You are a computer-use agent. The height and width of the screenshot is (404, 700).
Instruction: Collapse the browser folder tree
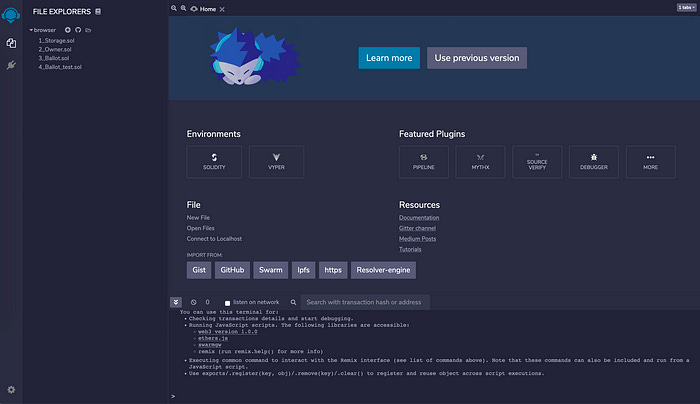[31, 30]
